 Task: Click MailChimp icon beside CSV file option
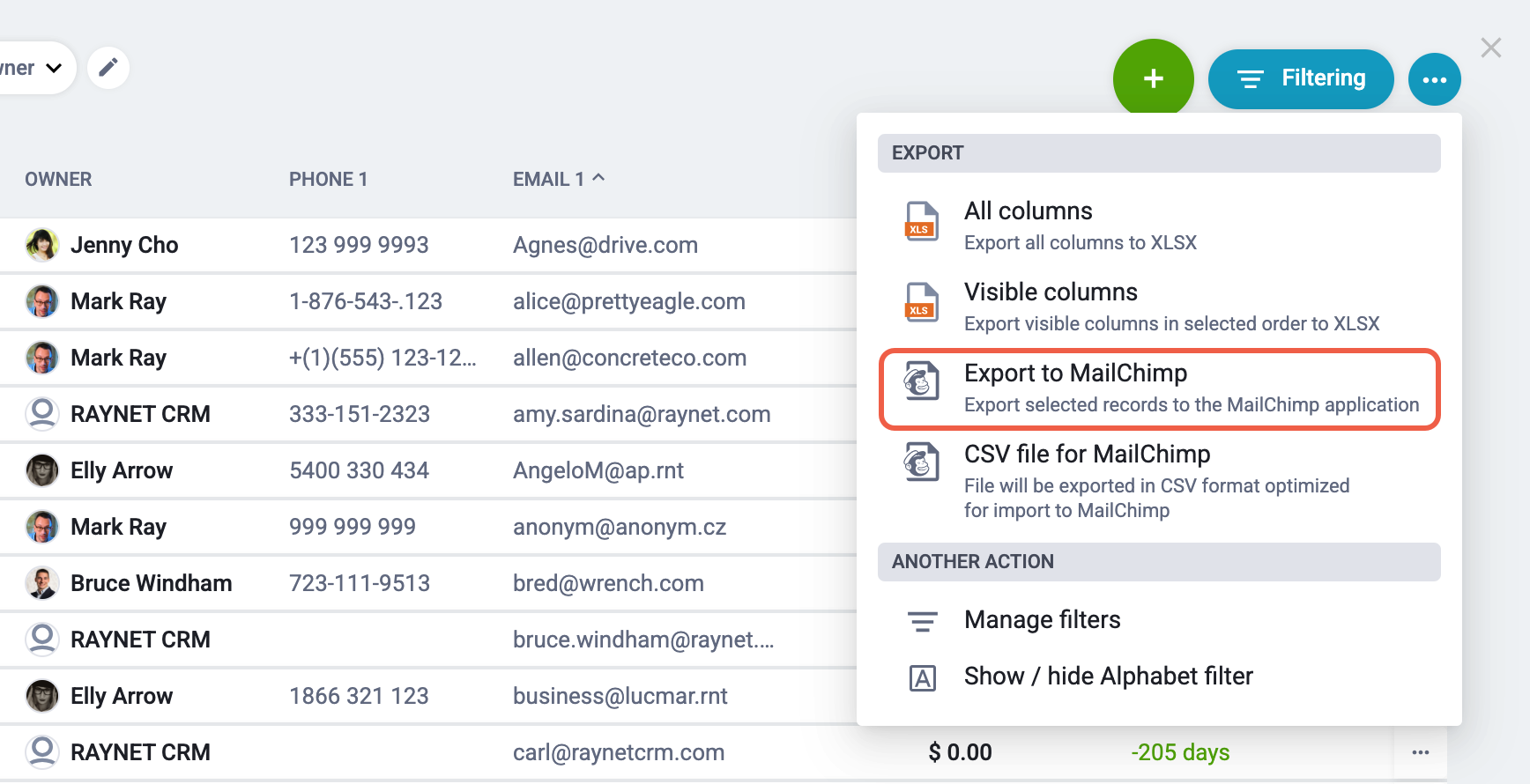(x=922, y=462)
